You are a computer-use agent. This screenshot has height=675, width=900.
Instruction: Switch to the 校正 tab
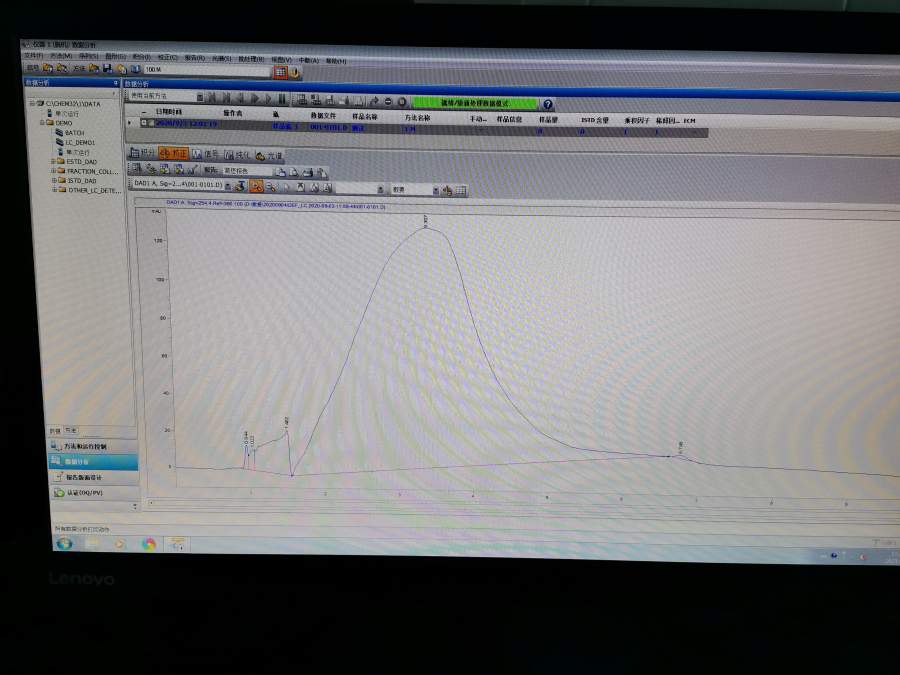point(173,153)
